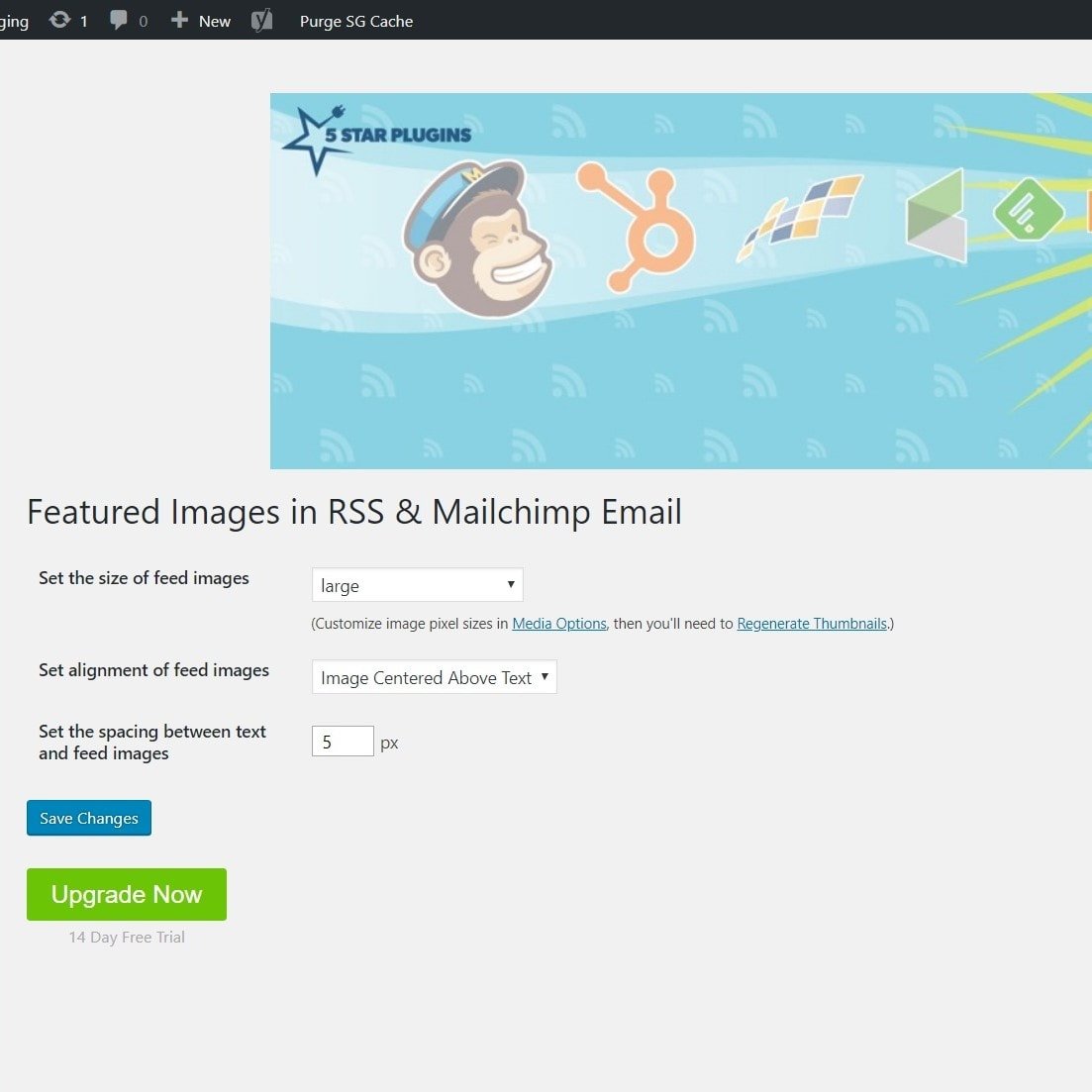Open the comments bubble icon
This screenshot has width=1092, height=1092.
pos(119,20)
